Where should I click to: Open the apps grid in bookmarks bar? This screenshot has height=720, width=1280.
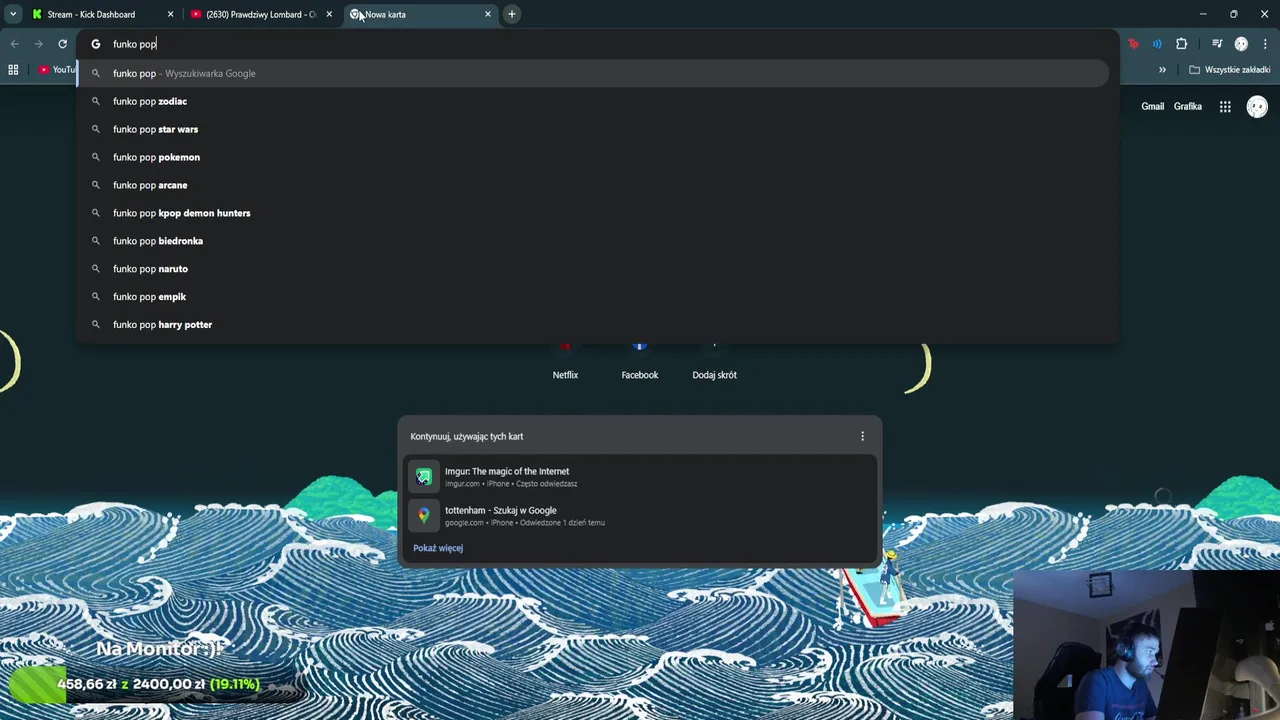tap(13, 70)
